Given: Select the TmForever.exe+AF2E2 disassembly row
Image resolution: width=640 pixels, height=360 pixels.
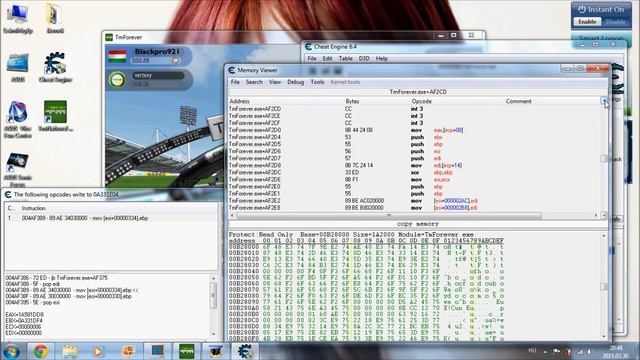Looking at the screenshot, I should point(414,201).
